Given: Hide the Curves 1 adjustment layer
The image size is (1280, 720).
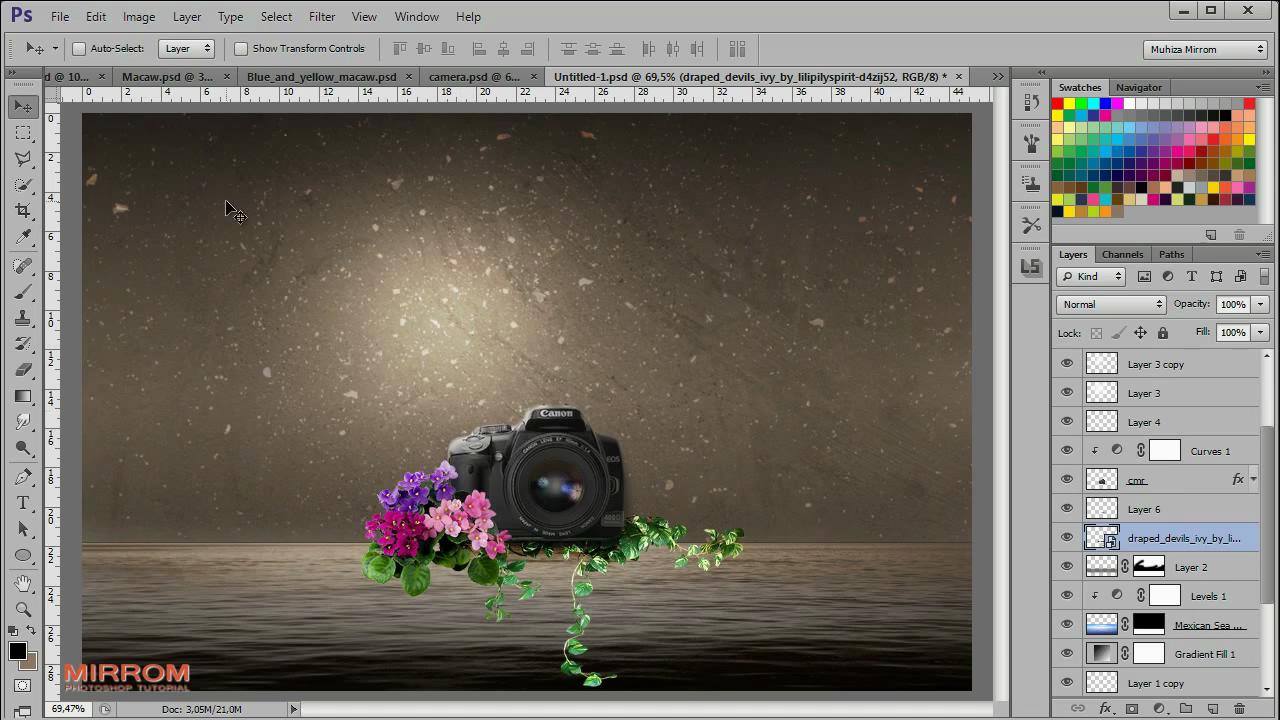Looking at the screenshot, I should tap(1067, 451).
